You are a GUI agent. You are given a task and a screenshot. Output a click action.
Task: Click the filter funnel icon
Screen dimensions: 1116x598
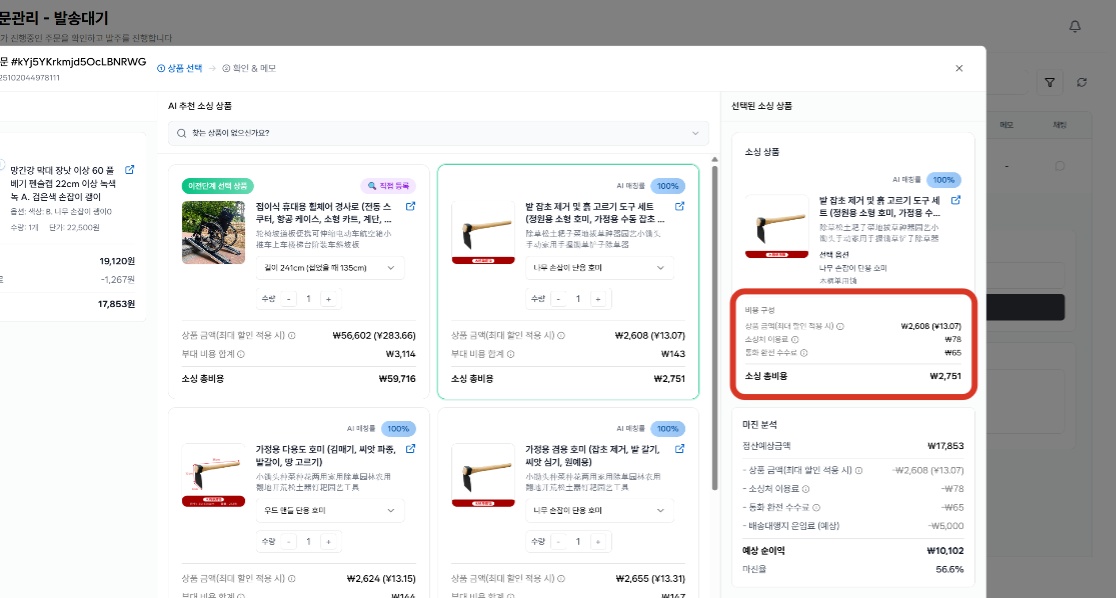point(1049,83)
